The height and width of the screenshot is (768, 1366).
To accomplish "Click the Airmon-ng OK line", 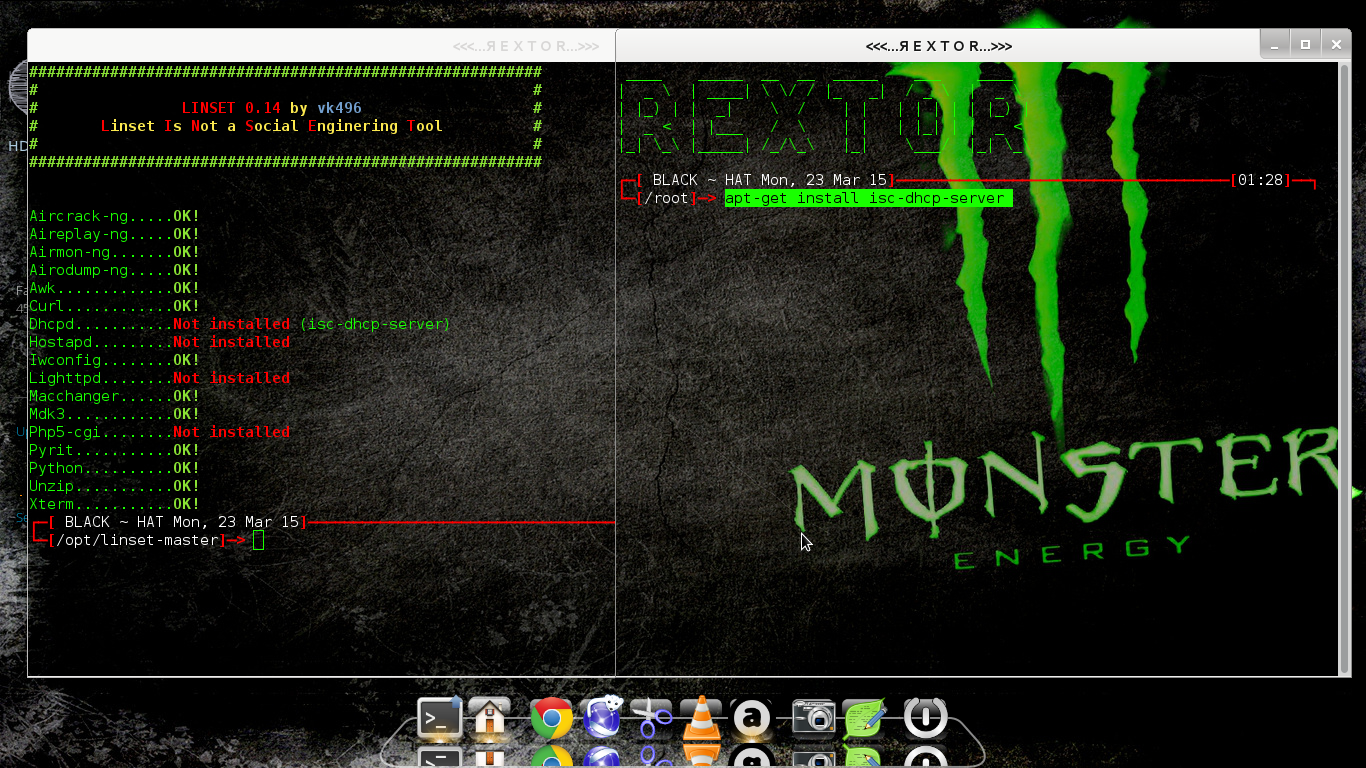I will click(x=114, y=252).
